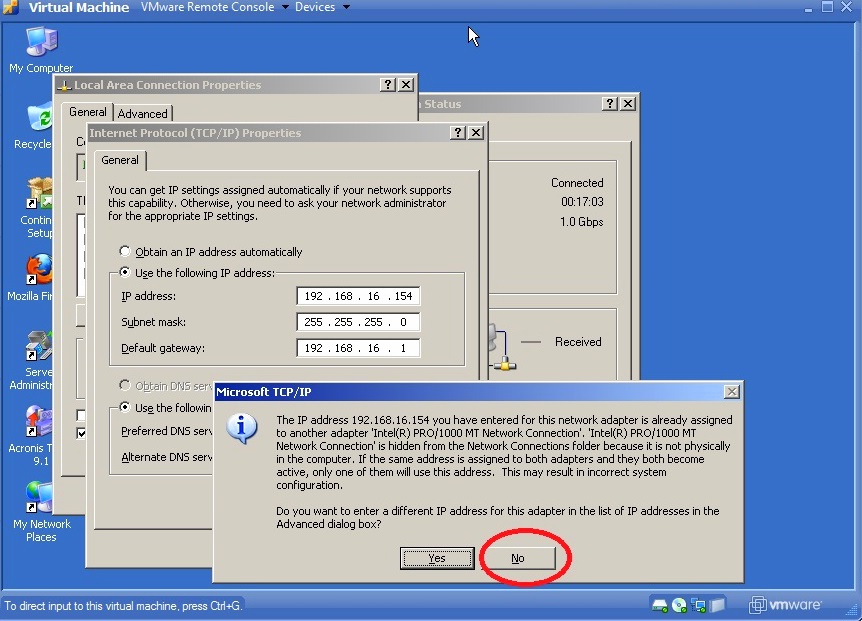
Task: Click No in Microsoft TCP/IP dialog
Action: 518,558
